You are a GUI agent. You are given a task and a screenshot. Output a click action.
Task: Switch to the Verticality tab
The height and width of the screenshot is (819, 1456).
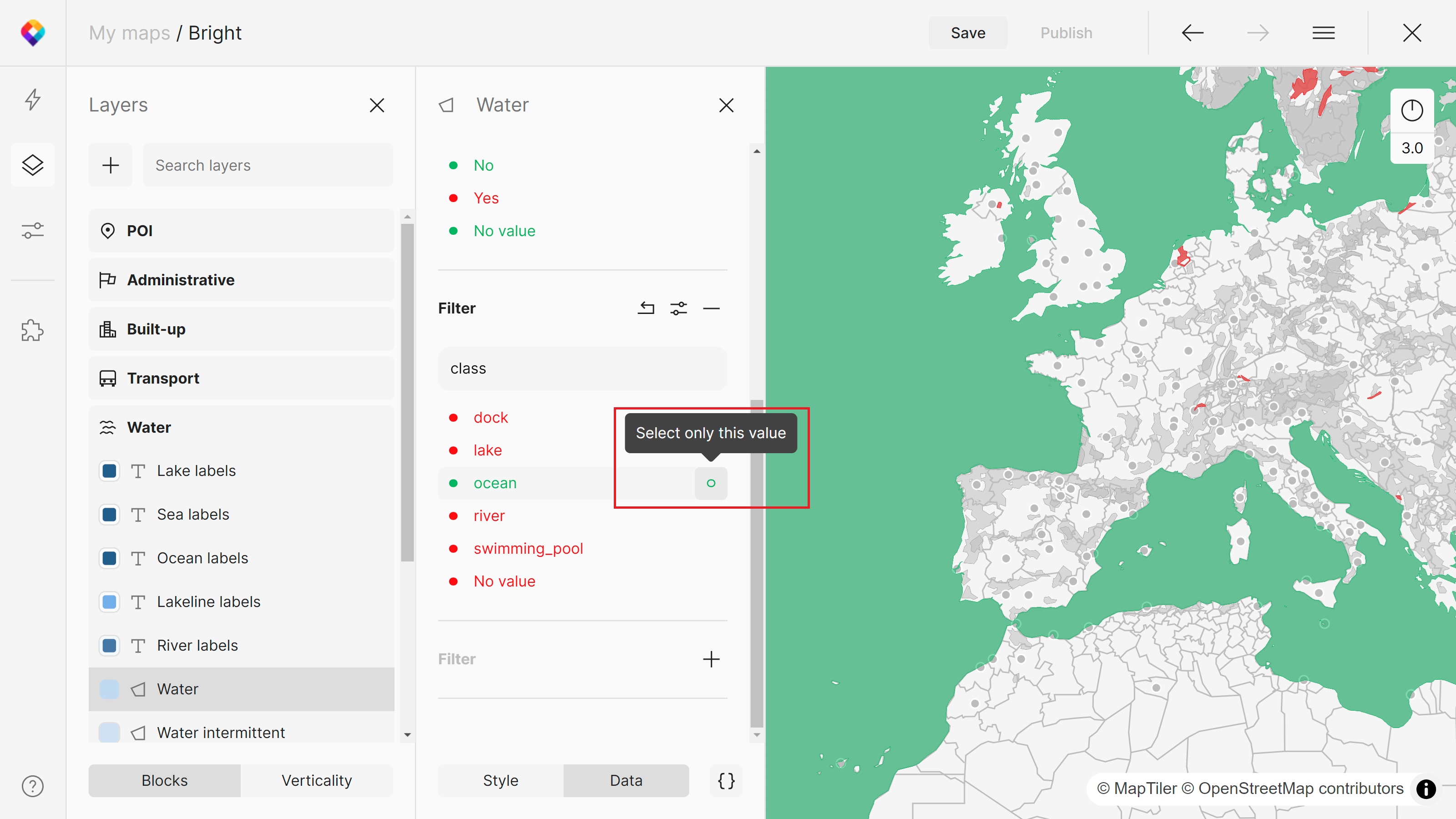[317, 781]
